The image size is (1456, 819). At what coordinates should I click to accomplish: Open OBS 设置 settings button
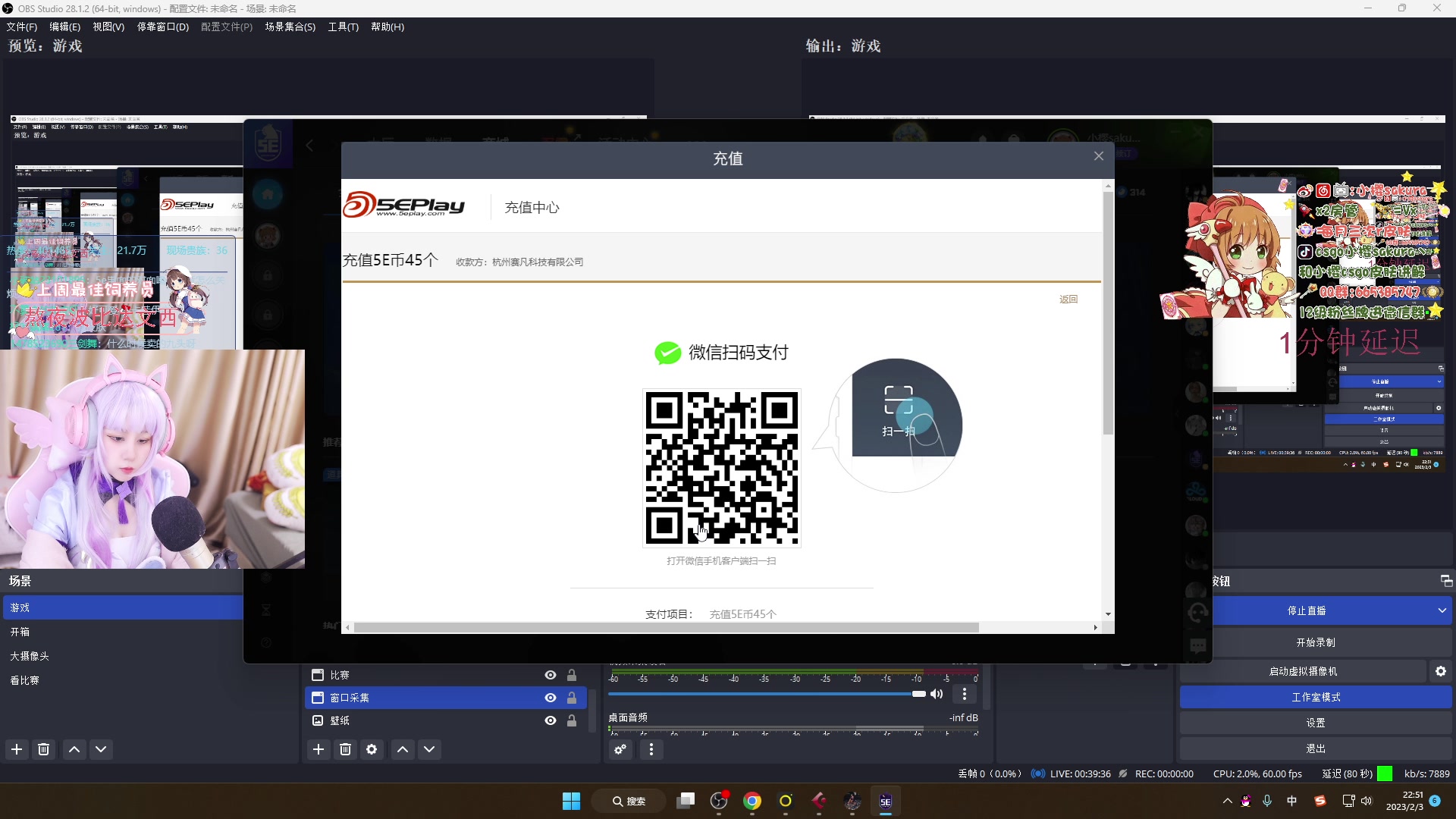click(x=1316, y=723)
